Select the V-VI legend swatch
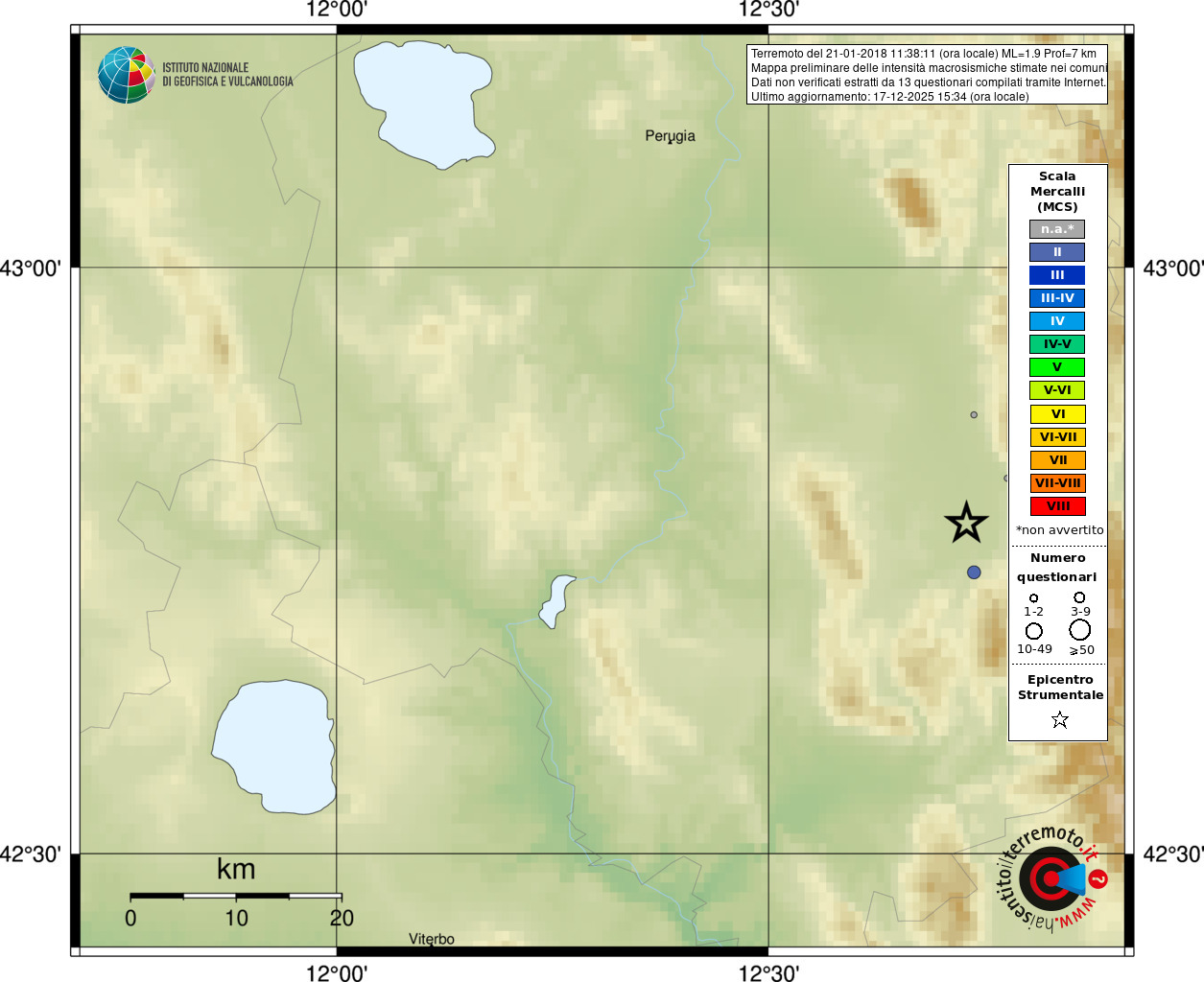The width and height of the screenshot is (1204, 982). pyautogui.click(x=1057, y=390)
